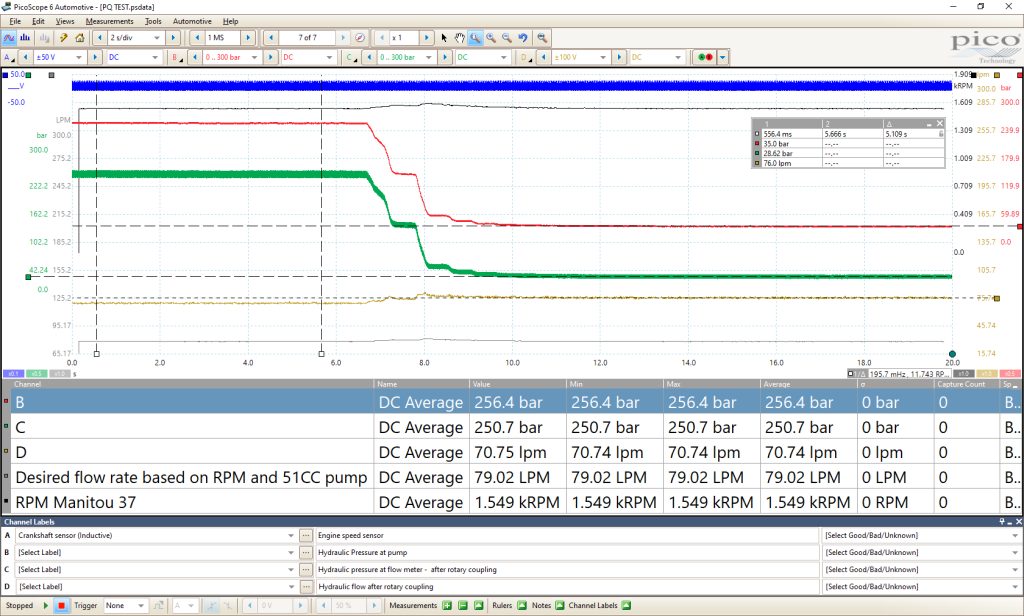Open Channel D ±100 V range dropdown

tap(603, 57)
